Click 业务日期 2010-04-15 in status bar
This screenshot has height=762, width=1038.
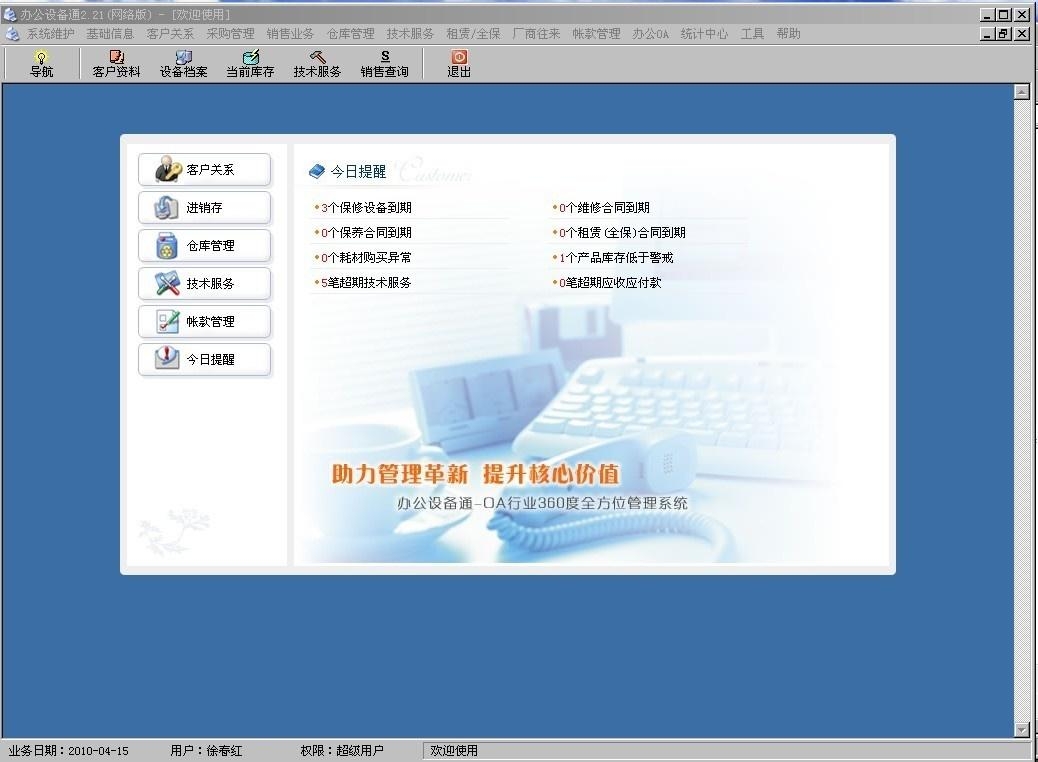tap(68, 751)
